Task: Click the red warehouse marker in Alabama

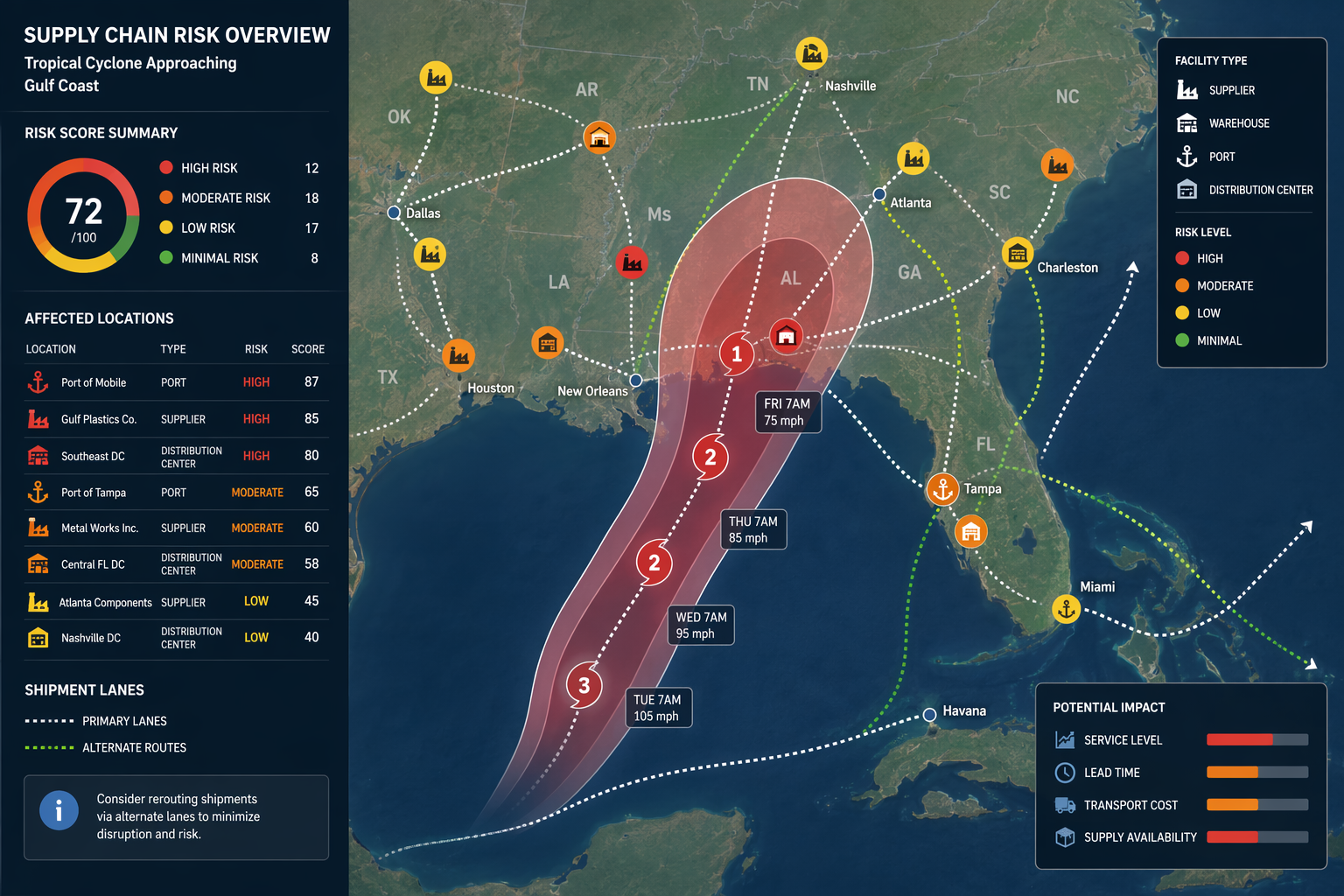Action: (787, 335)
